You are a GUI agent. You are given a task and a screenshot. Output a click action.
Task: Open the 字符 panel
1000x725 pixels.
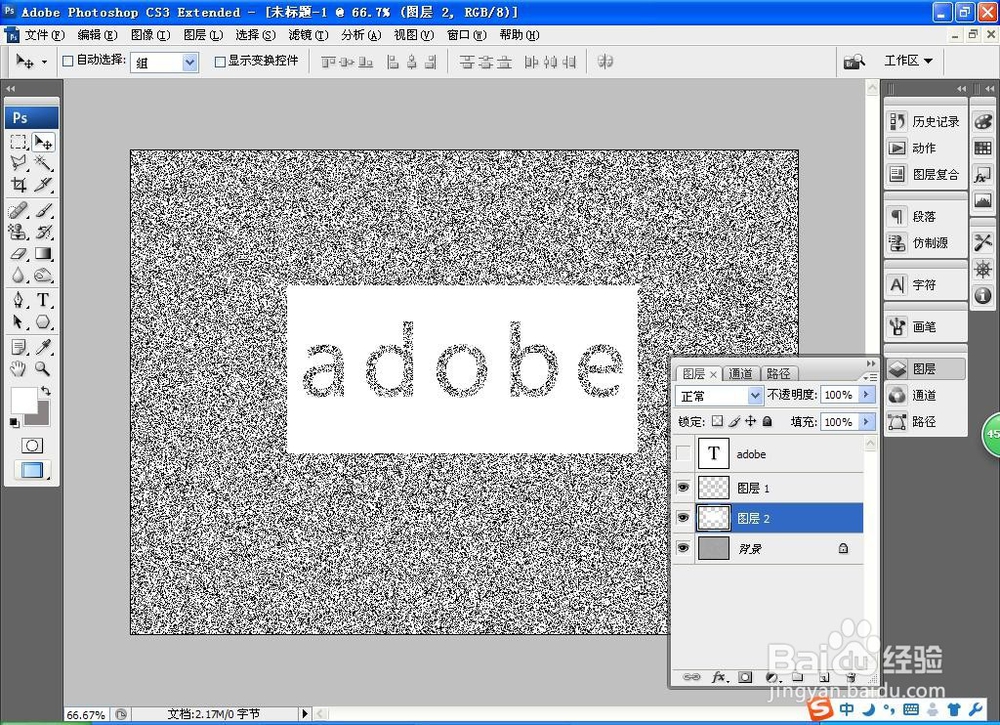tap(924, 284)
